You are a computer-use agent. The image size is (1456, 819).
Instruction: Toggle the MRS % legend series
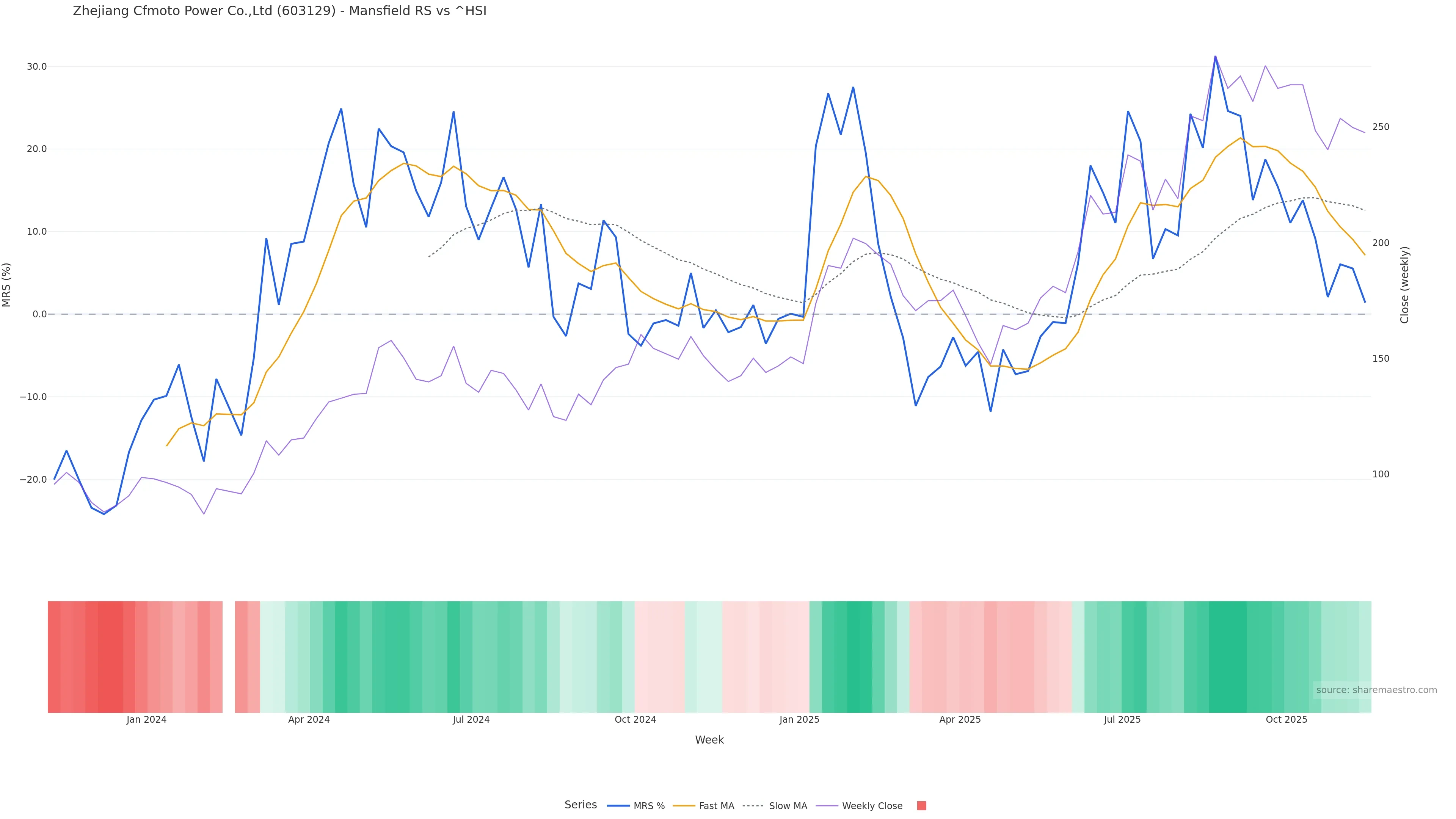[x=648, y=806]
